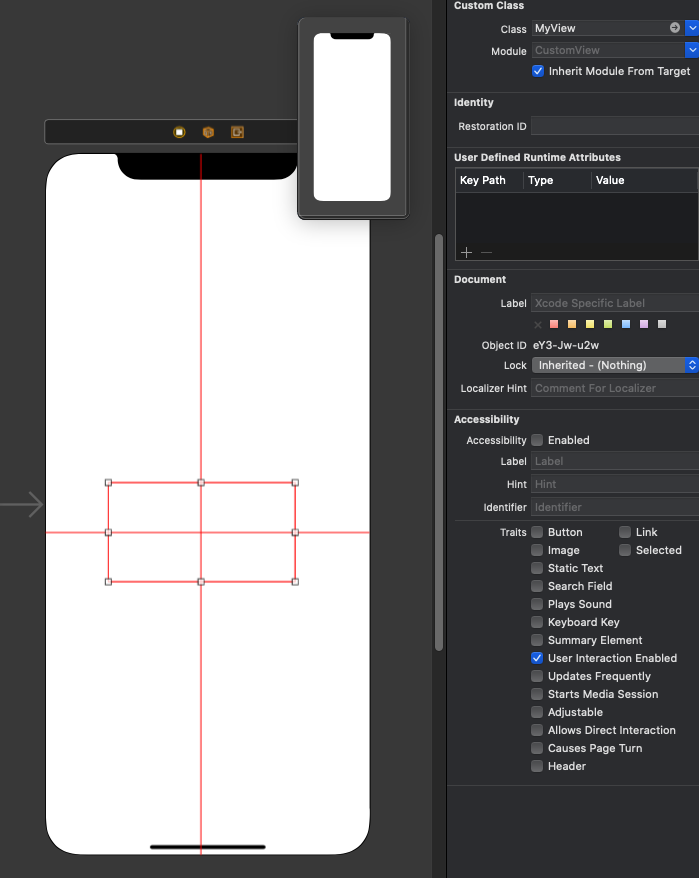
Task: Check Allows Direct Interaction trait
Action: [x=537, y=730]
